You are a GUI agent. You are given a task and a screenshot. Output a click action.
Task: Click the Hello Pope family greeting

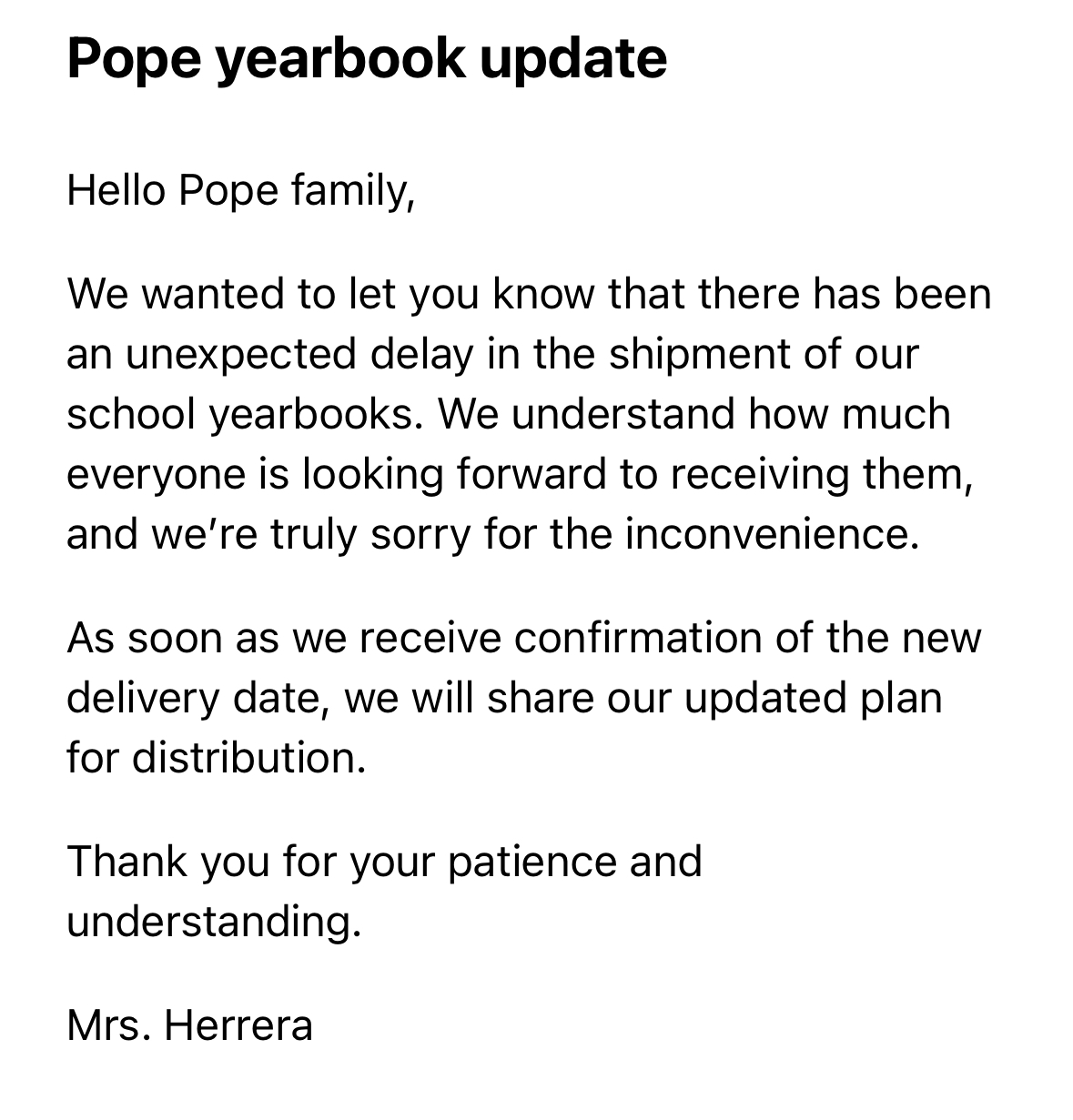pyautogui.click(x=241, y=191)
